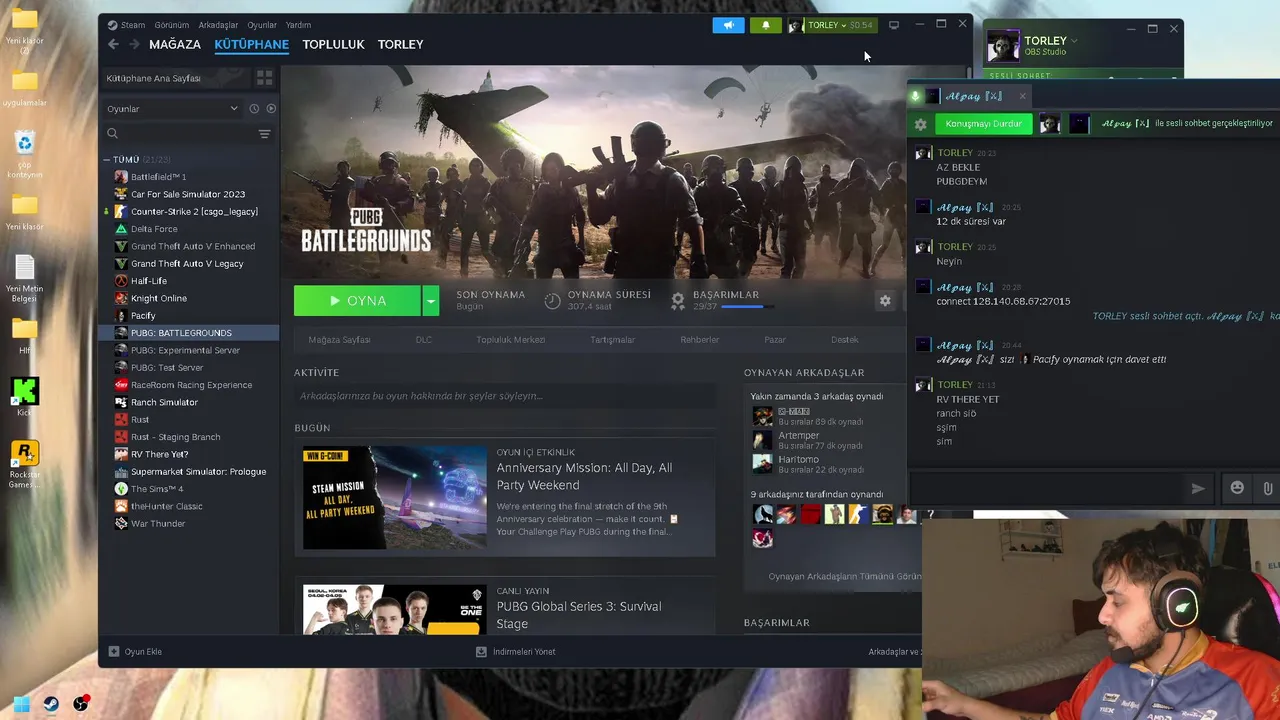Image resolution: width=1280 pixels, height=720 pixels.
Task: Switch to the MAĞAZA tab
Action: pyautogui.click(x=175, y=44)
